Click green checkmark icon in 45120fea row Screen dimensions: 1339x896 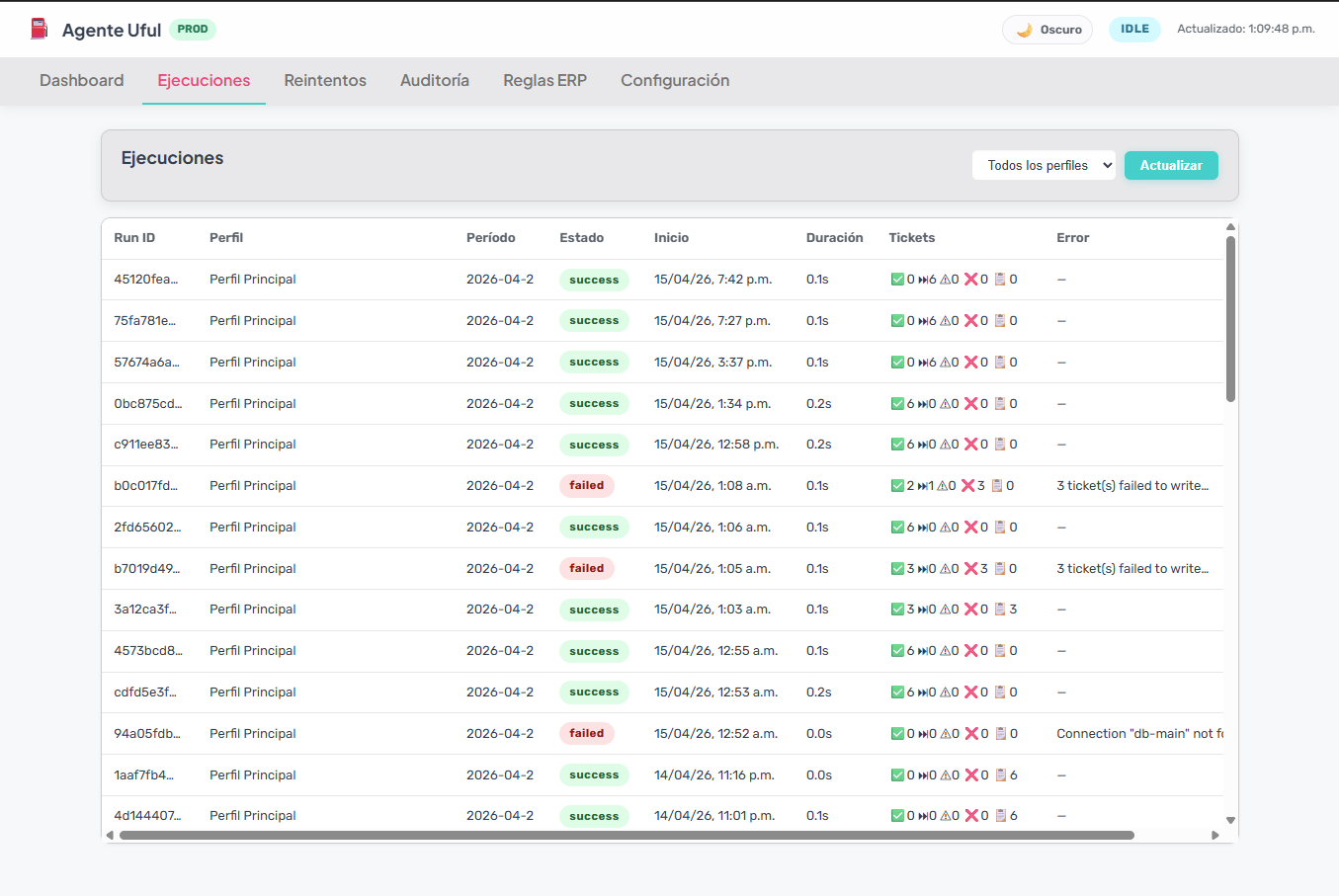point(897,280)
